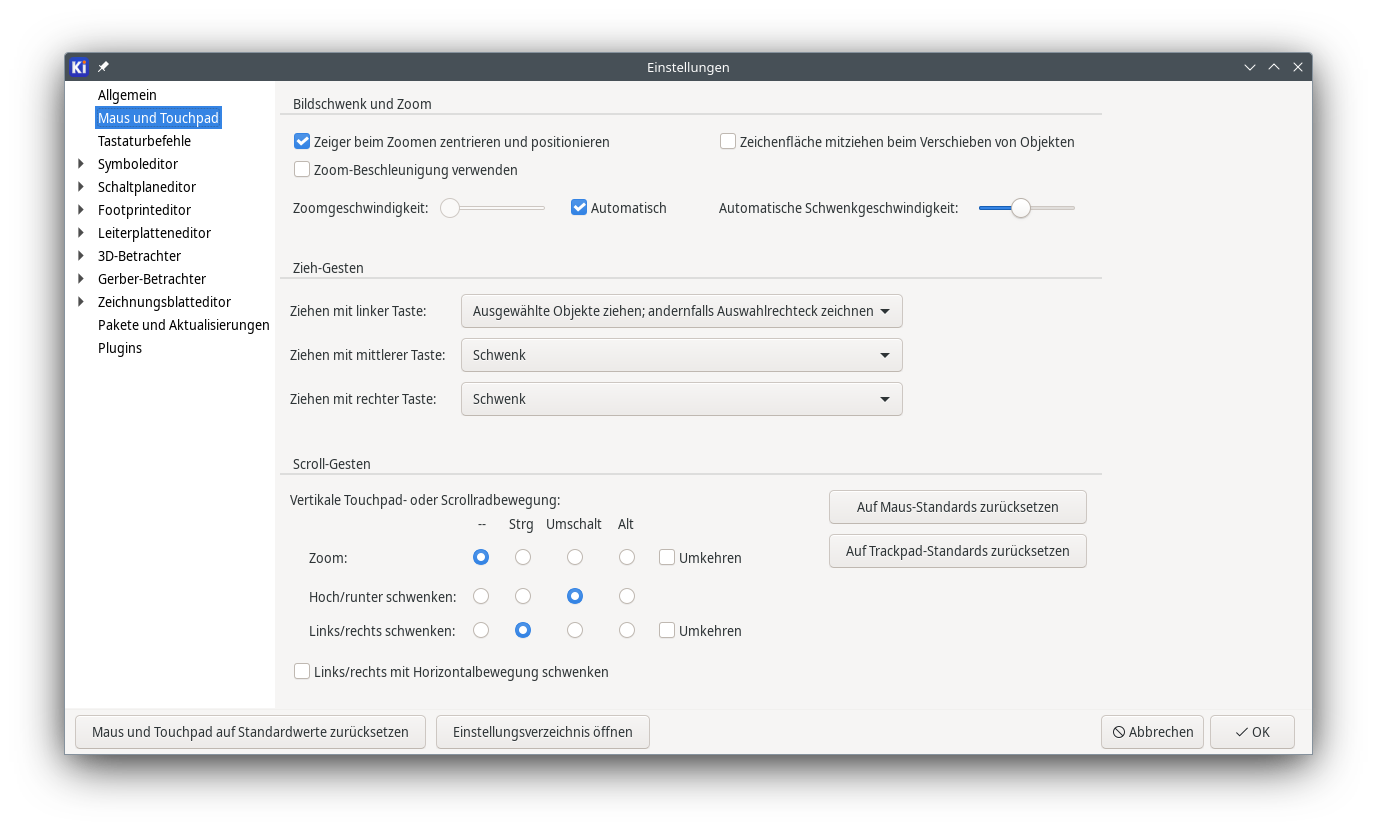Click the Automatische Schwenkgeschwindigkeit slider handle
The image size is (1377, 831).
(1020, 208)
